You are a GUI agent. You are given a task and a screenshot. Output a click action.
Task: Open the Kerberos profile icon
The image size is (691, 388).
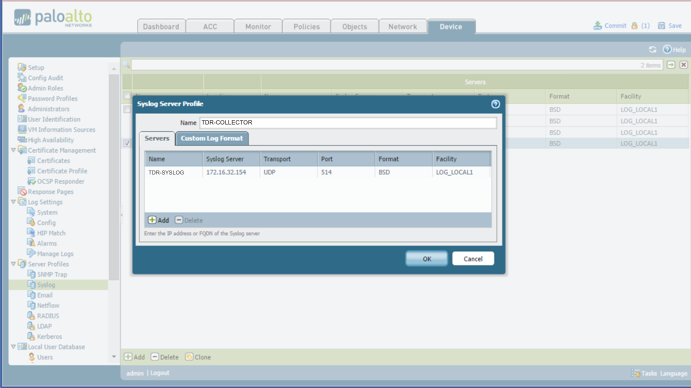click(31, 336)
